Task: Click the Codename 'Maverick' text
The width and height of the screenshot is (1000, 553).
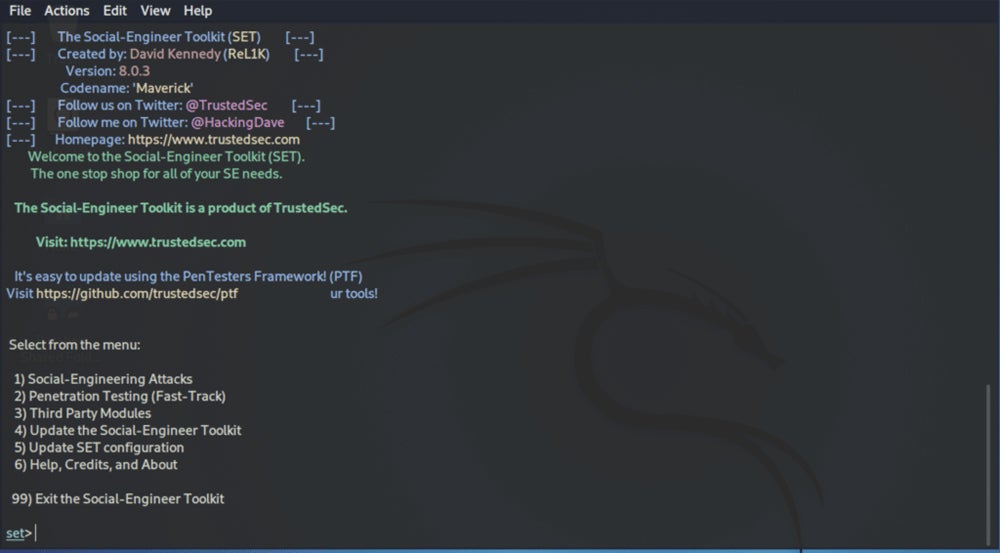Action: click(x=127, y=88)
